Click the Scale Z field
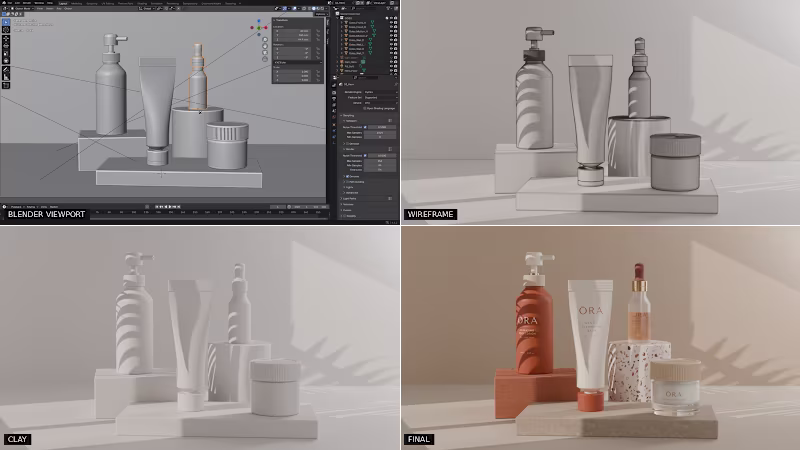 pos(292,80)
